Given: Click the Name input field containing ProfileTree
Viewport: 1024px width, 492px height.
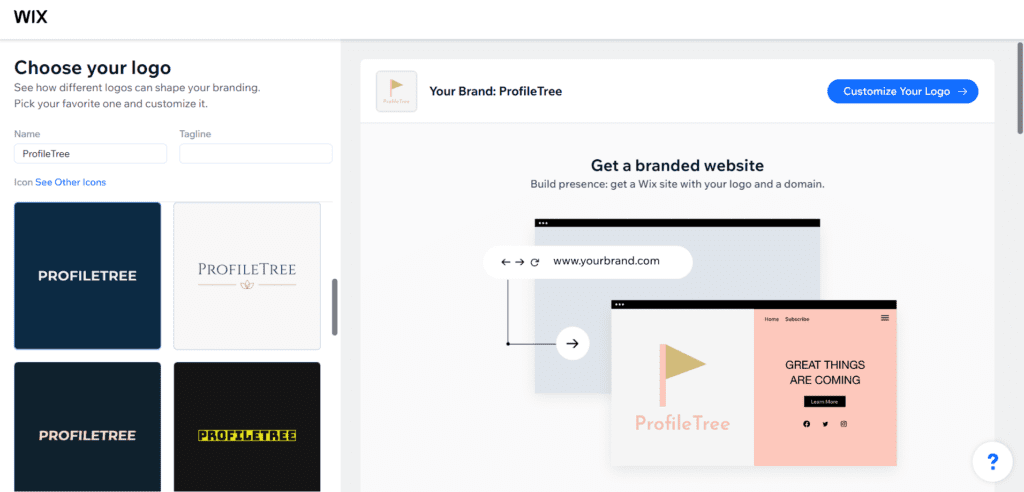Looking at the screenshot, I should [90, 154].
